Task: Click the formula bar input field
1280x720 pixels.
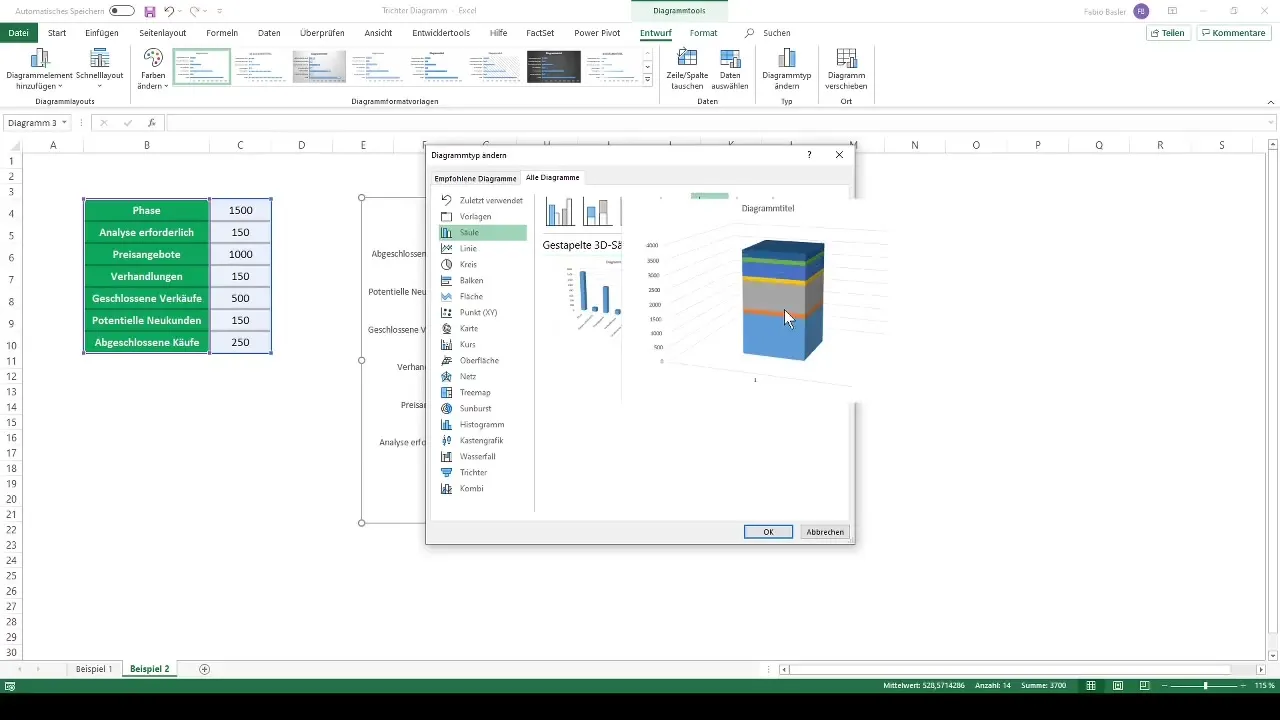Action: click(x=715, y=123)
